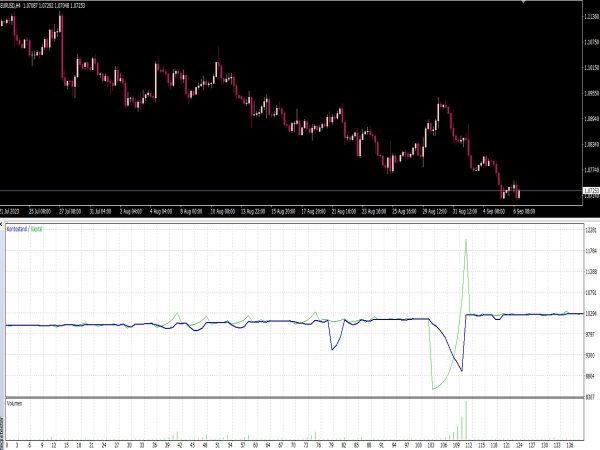Screen dimensions: 600x450
Task: Click the 2 Aug 04:00 time label
Action: (x=131, y=211)
